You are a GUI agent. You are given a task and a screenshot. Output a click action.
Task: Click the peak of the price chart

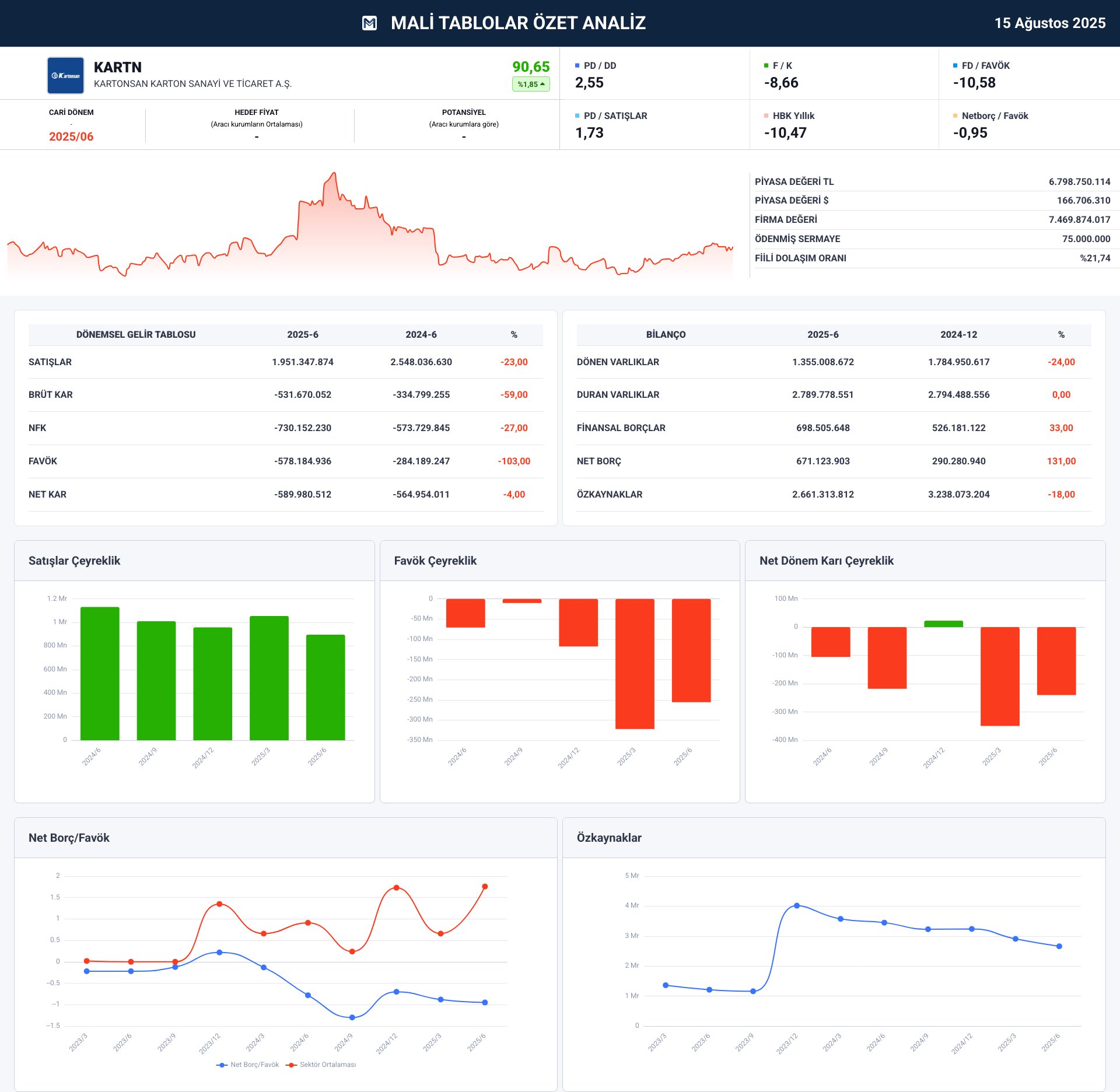tap(334, 173)
